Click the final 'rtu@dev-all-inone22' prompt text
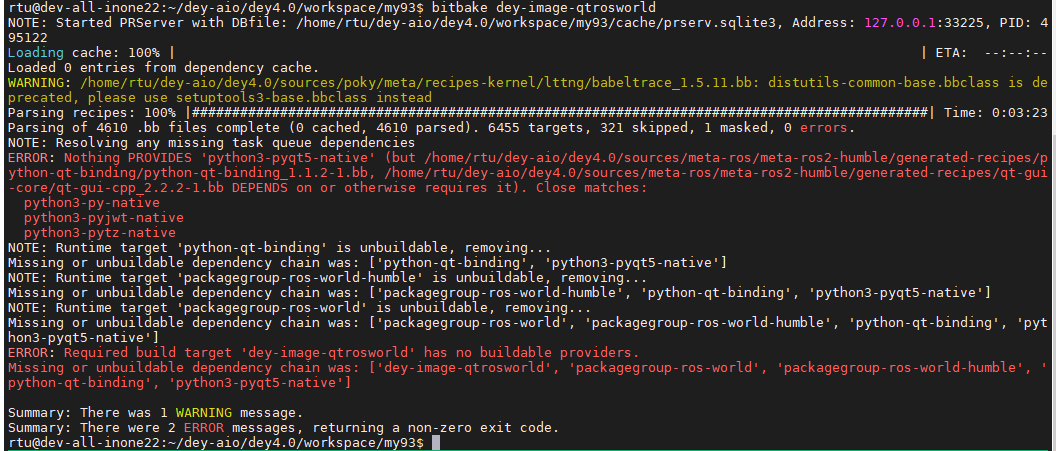 tap(84, 442)
